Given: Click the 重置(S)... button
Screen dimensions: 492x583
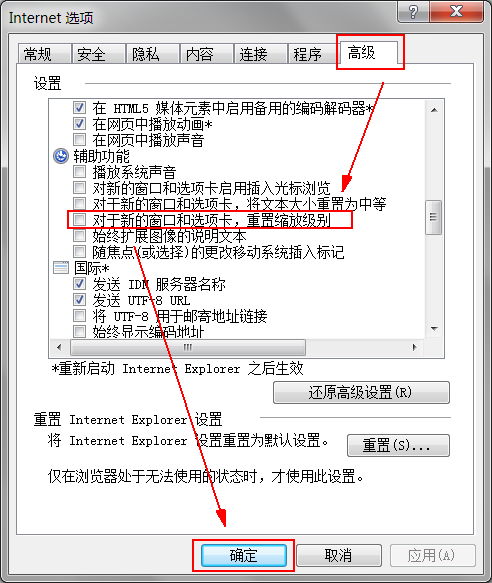Looking at the screenshot, I should (x=398, y=445).
